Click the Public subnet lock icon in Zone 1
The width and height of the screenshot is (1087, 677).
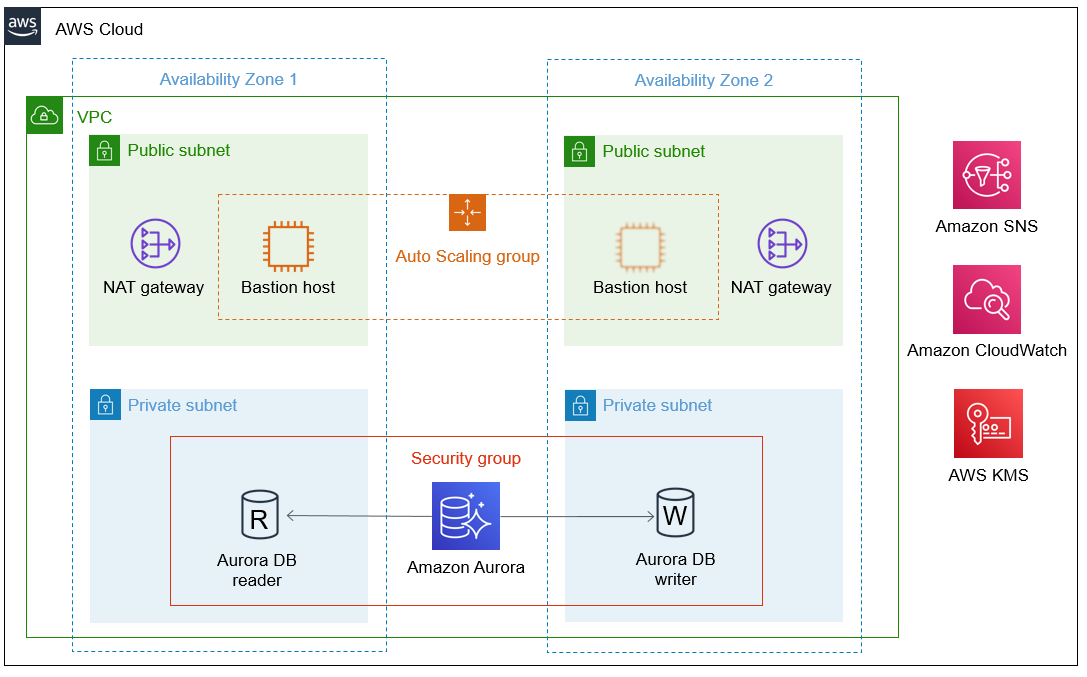click(105, 150)
